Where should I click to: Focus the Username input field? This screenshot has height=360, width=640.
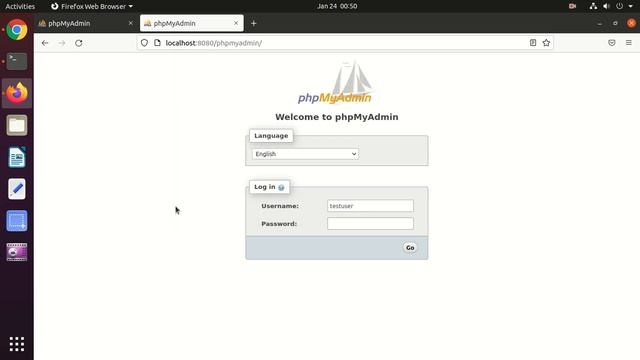tap(370, 206)
